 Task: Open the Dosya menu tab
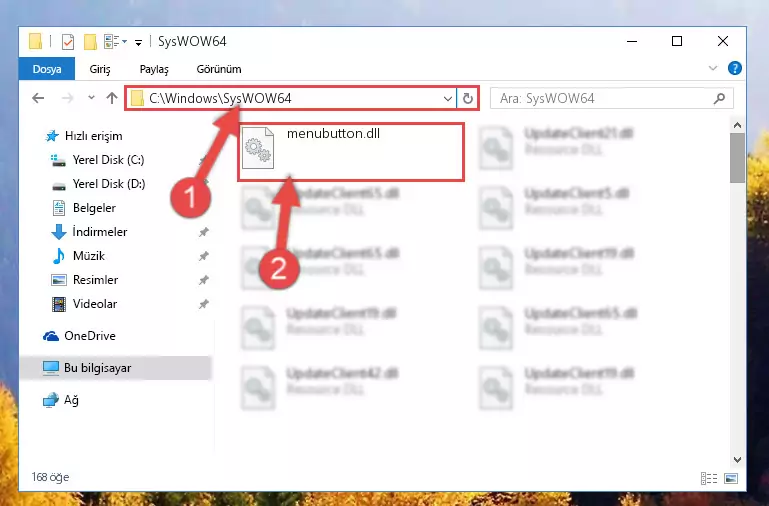47,69
